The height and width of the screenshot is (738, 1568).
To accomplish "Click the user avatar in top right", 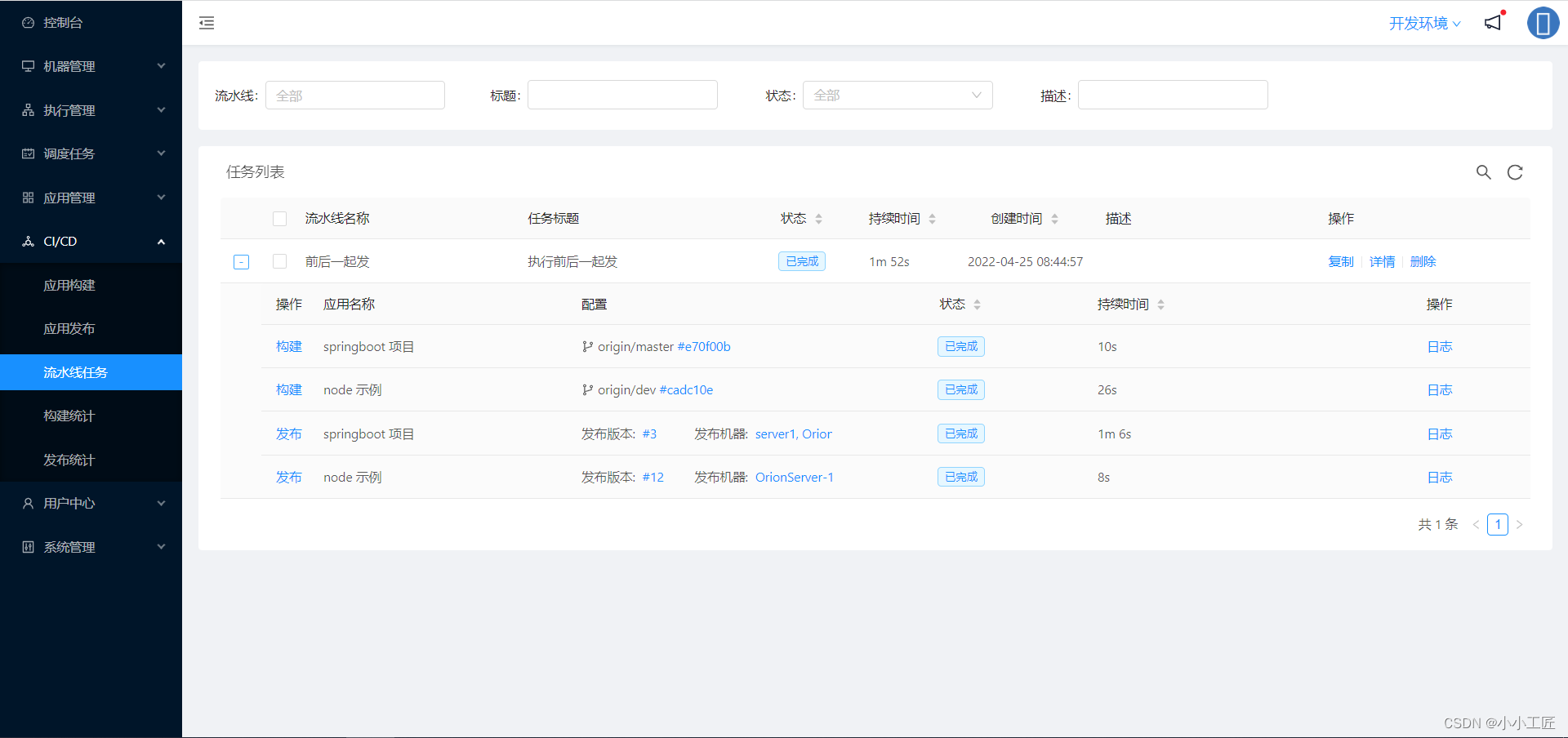I will pos(1543,23).
